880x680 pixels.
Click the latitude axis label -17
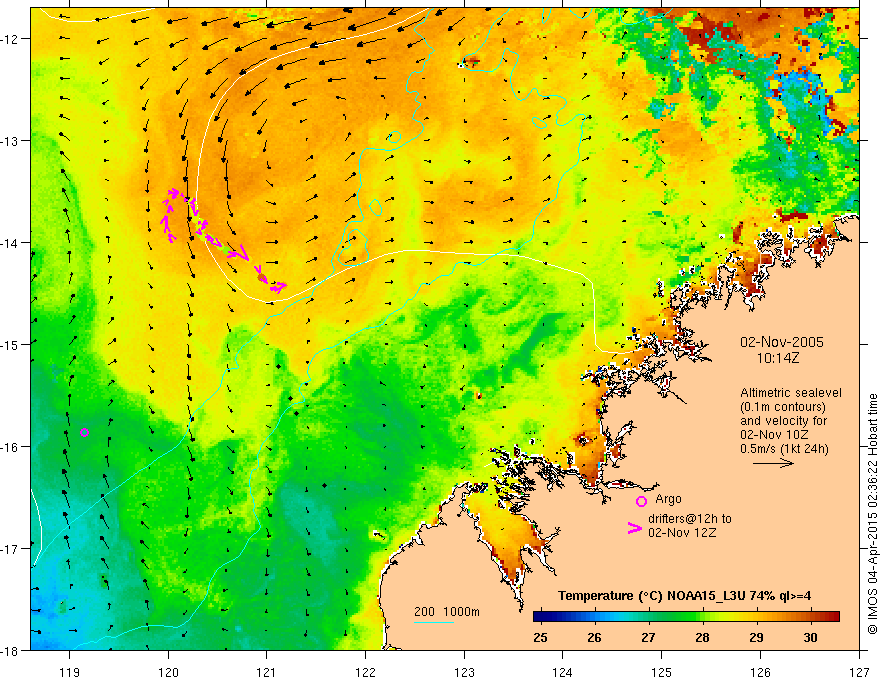tap(11, 548)
